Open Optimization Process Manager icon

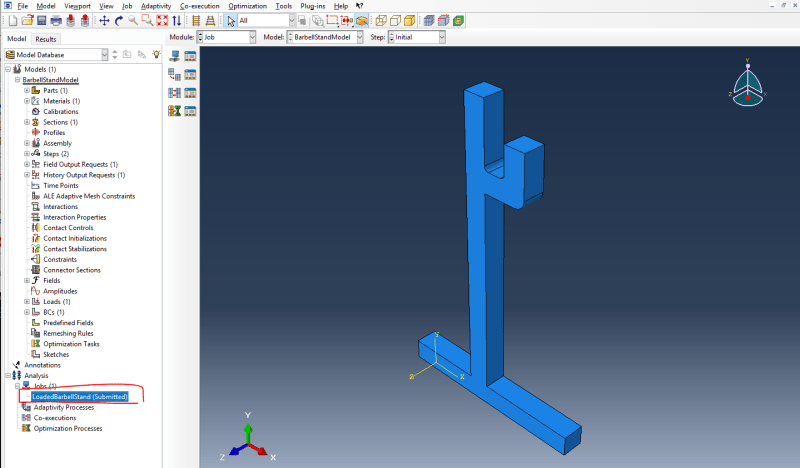click(190, 111)
